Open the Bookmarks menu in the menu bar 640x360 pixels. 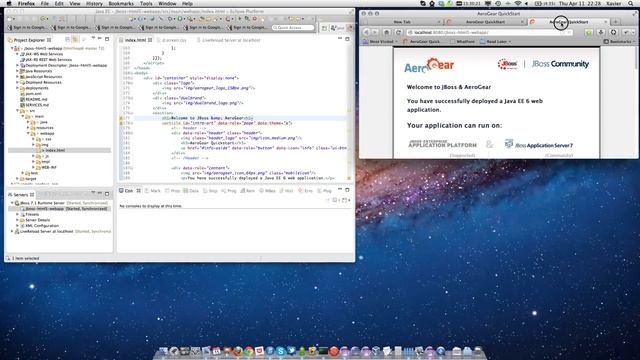pos(121,3)
